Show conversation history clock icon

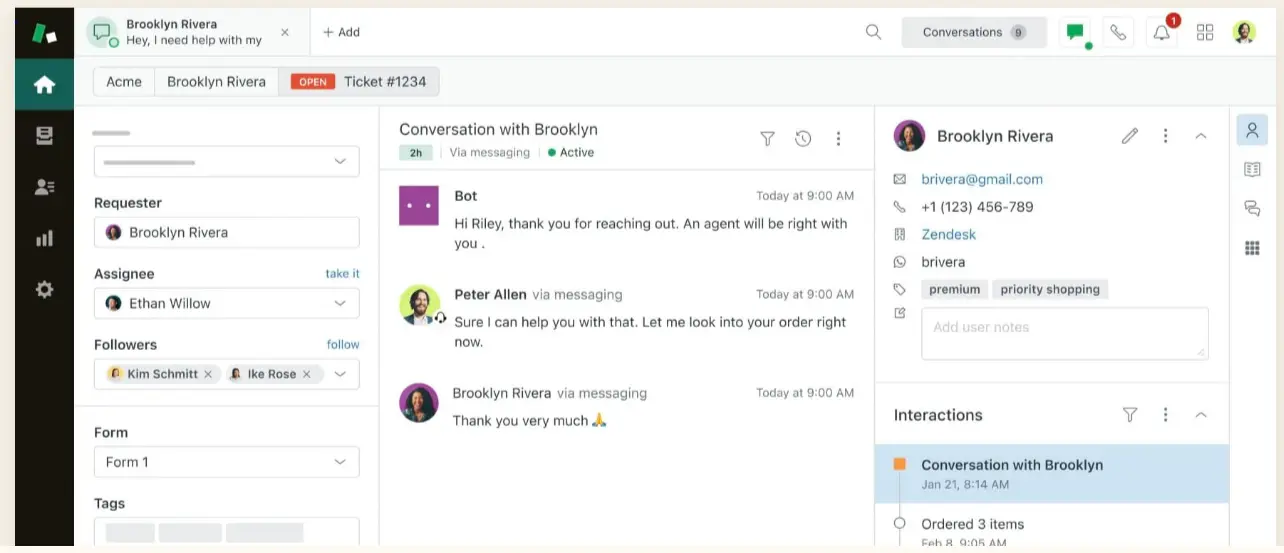pos(802,139)
